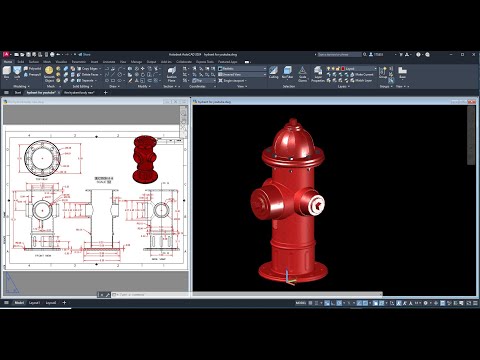Click the Group tool
This screenshot has height=360, width=480.
[x=383, y=72]
